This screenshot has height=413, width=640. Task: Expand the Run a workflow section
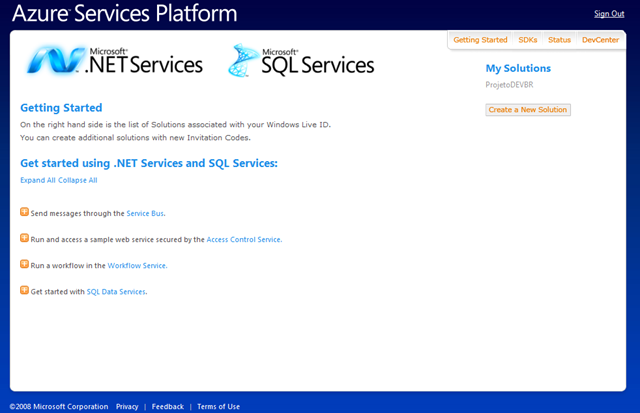pos(24,264)
